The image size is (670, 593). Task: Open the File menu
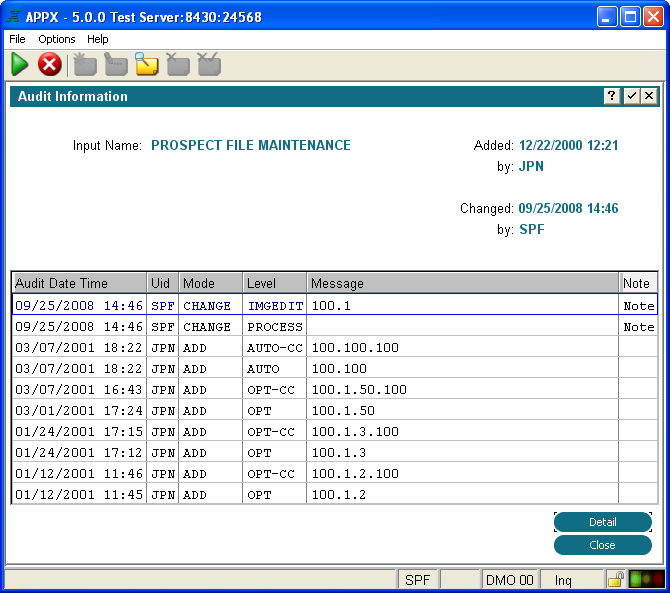pos(17,39)
